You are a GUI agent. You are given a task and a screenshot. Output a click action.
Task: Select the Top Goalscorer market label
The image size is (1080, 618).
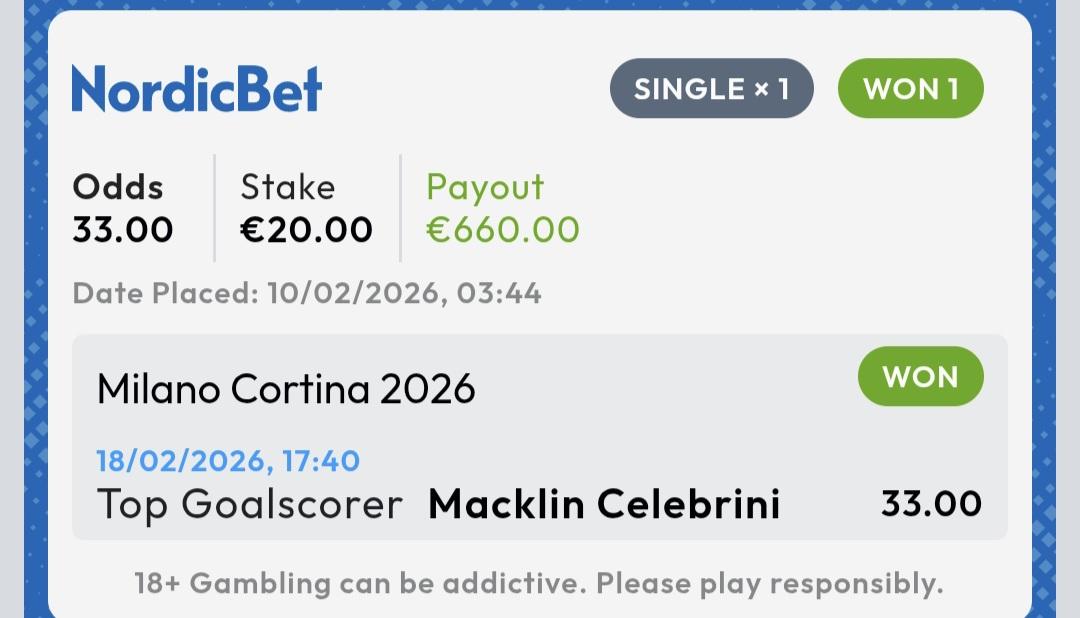pyautogui.click(x=250, y=504)
